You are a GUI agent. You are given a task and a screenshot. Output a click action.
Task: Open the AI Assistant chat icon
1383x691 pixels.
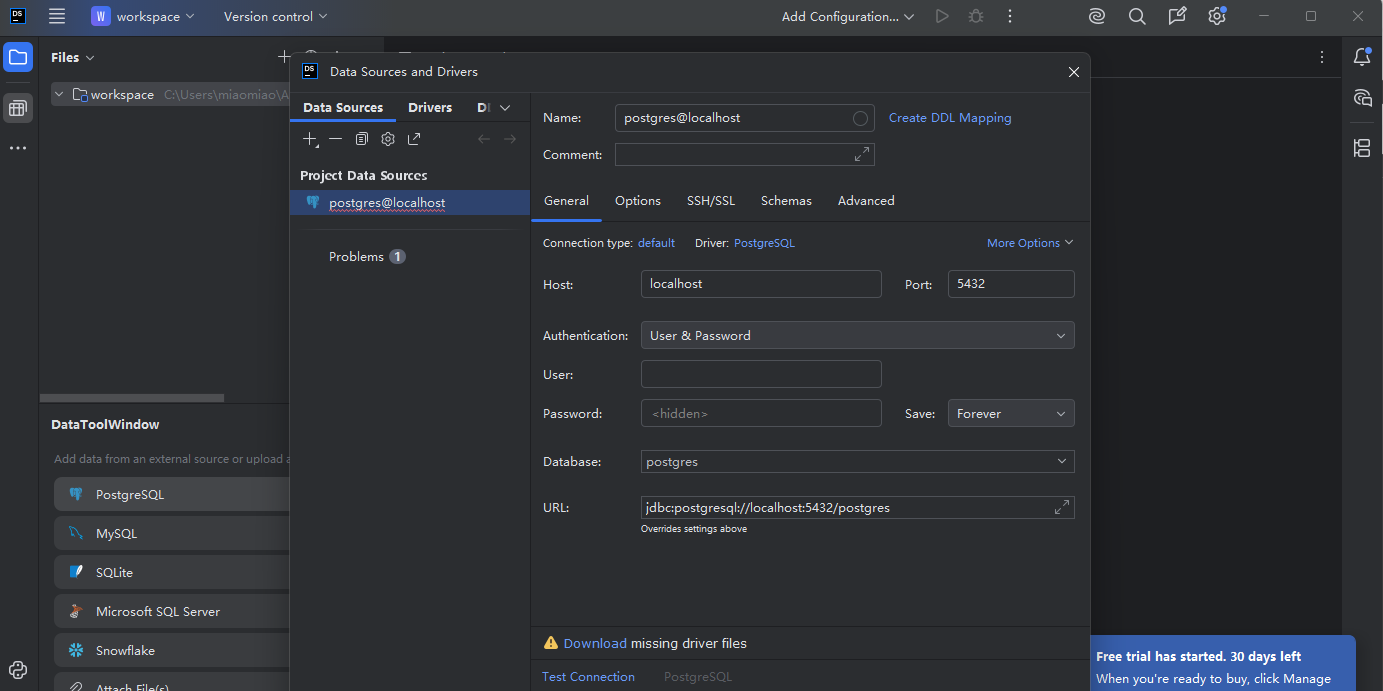coord(1362,97)
